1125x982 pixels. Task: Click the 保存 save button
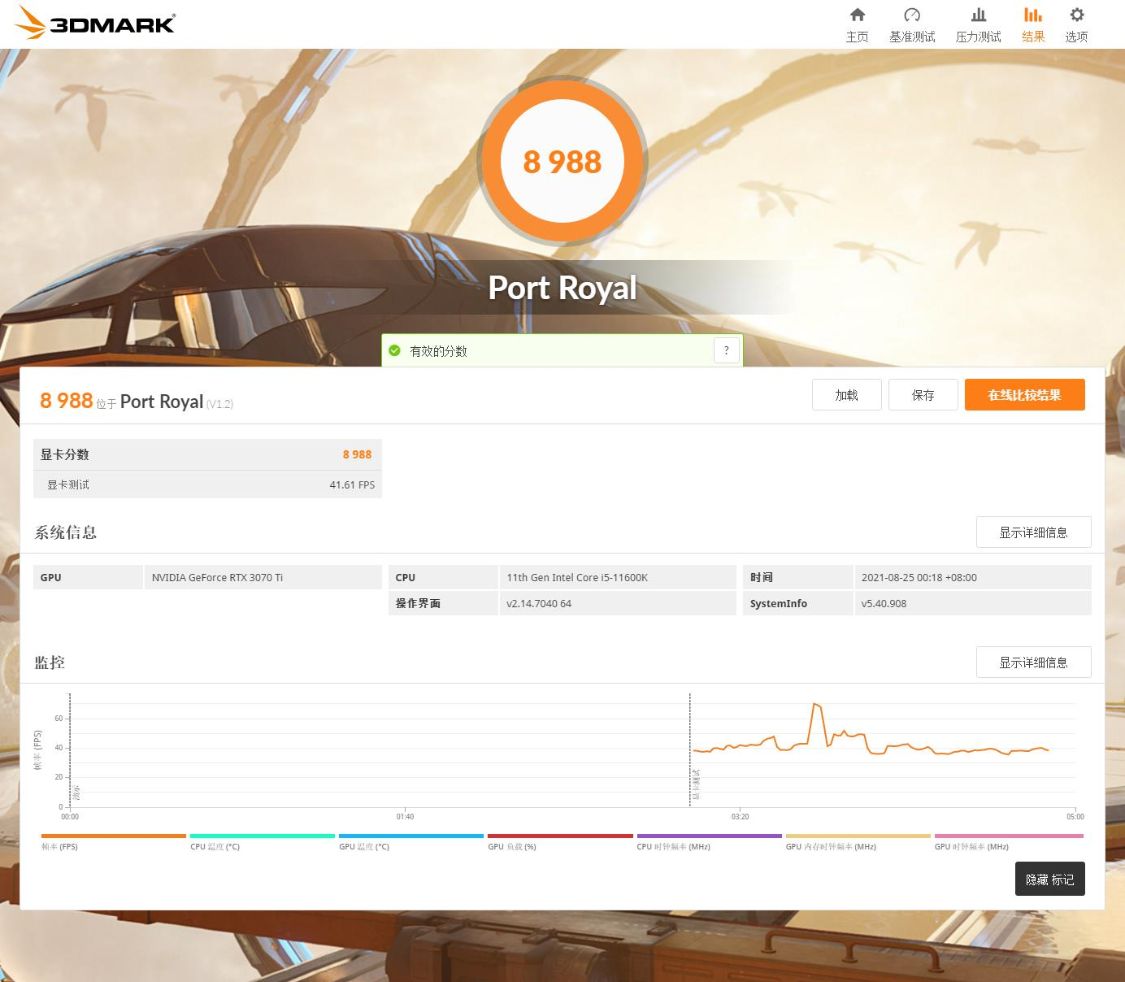(923, 395)
